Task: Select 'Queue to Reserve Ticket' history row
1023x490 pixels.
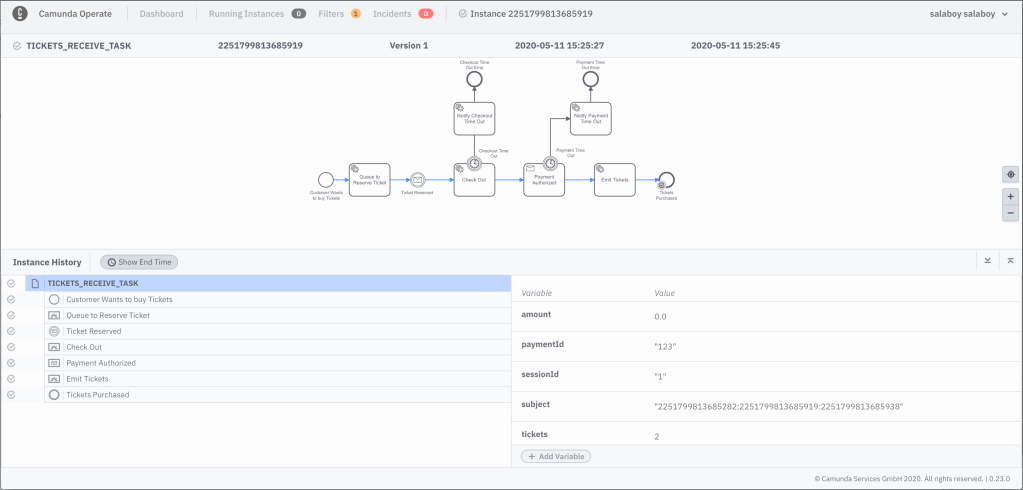Action: pyautogui.click(x=277, y=315)
